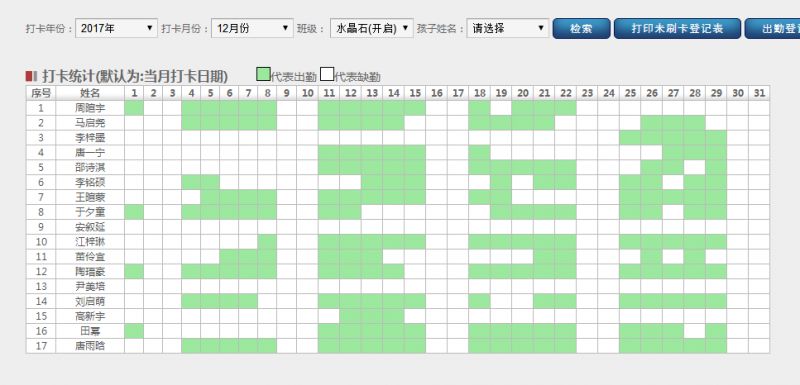The image size is (800, 385).
Task: Select the 姓名 column header
Action: 90,93
